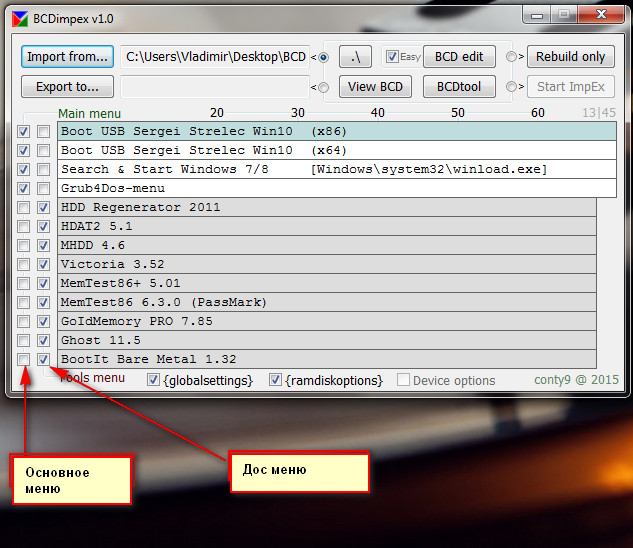This screenshot has width=633, height=548.
Task: Toggle the {globalsettings} checkbox
Action: 153,380
